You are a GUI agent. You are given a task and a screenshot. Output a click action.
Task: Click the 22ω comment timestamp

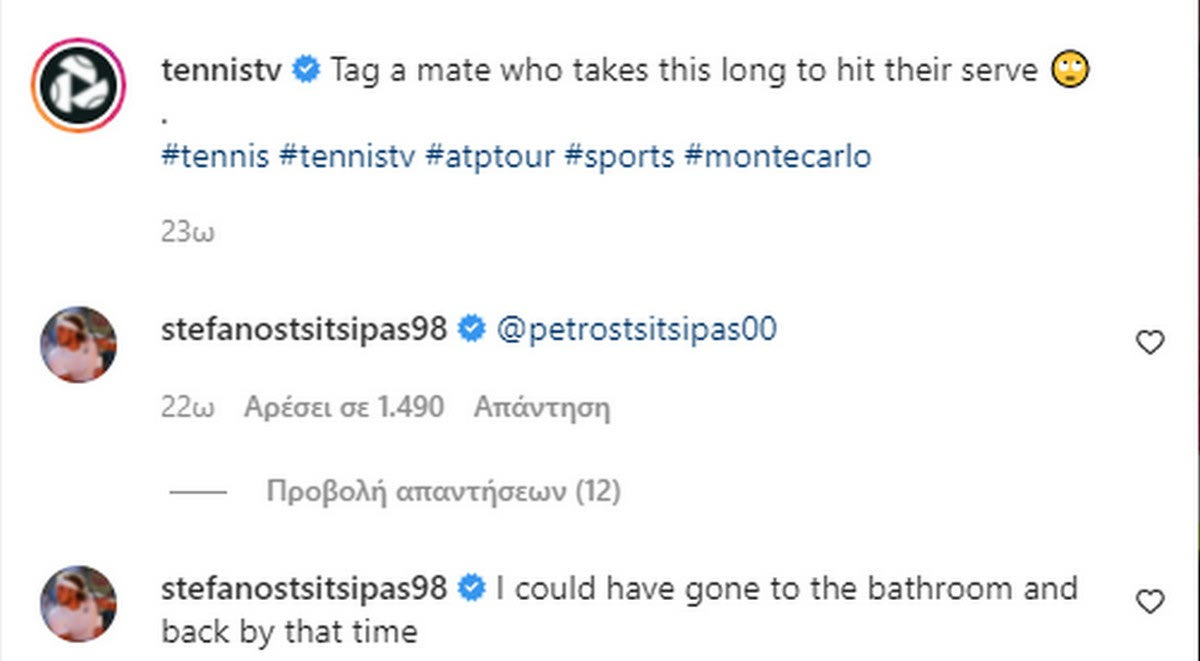187,408
